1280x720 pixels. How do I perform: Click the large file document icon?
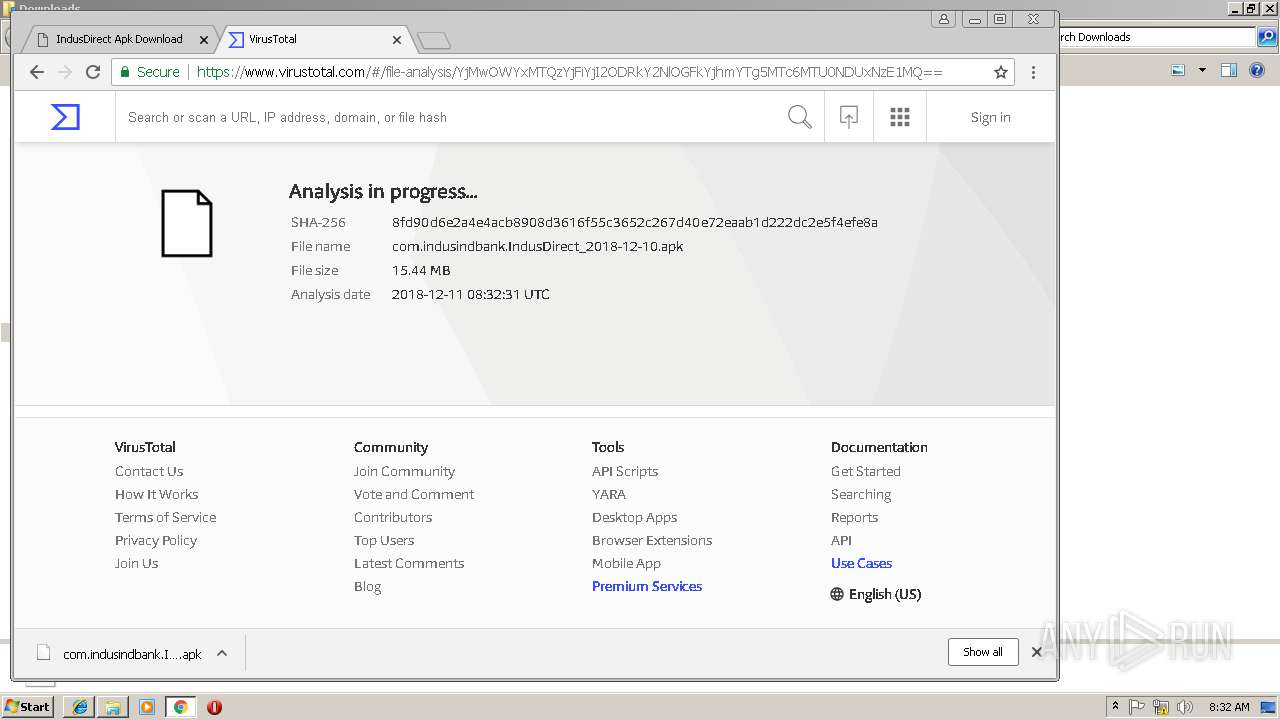point(187,223)
